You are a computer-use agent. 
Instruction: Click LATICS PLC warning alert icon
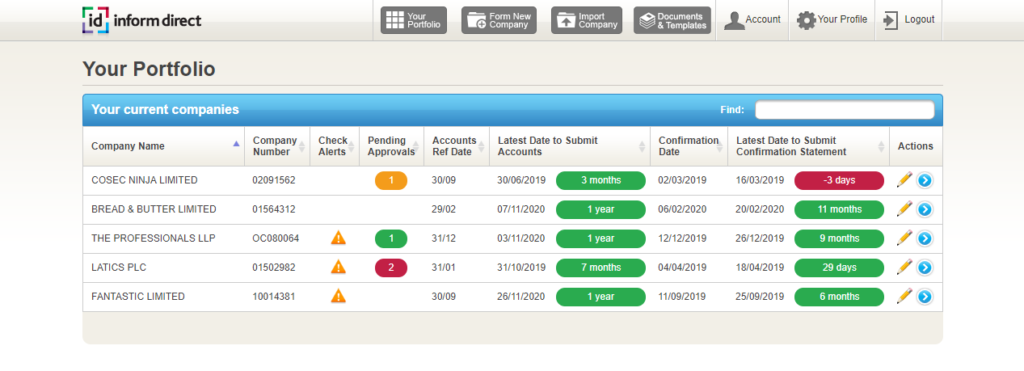click(x=338, y=266)
